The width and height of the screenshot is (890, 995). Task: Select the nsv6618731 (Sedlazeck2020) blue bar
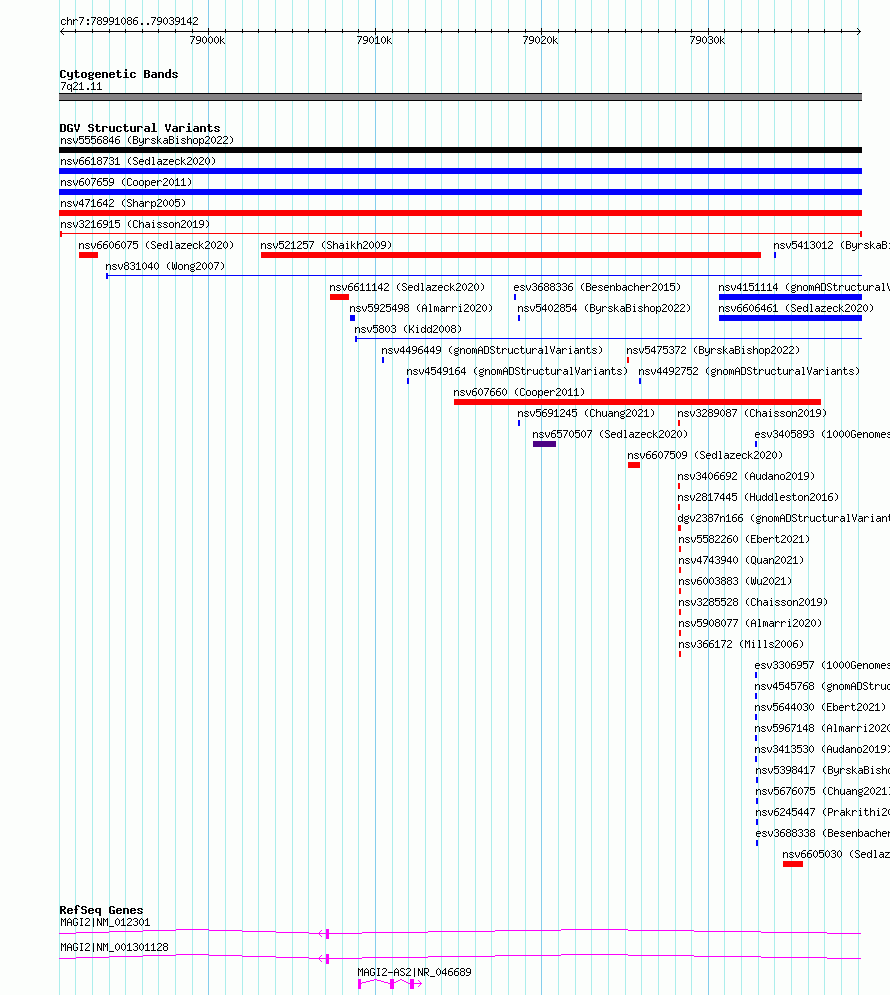[x=461, y=171]
